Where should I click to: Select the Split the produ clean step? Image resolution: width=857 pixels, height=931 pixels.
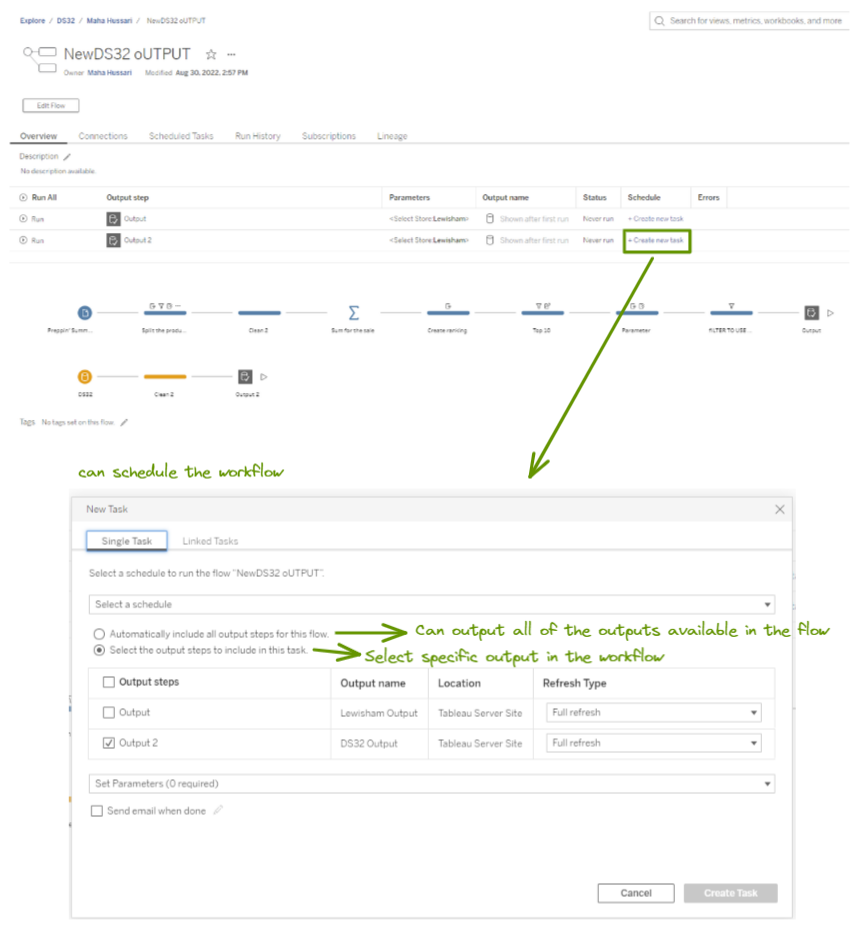(x=165, y=312)
